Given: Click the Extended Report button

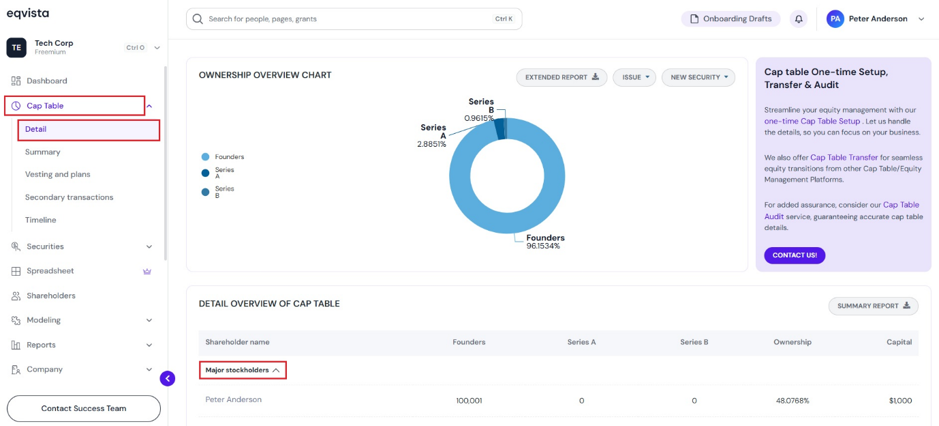Looking at the screenshot, I should pos(562,77).
